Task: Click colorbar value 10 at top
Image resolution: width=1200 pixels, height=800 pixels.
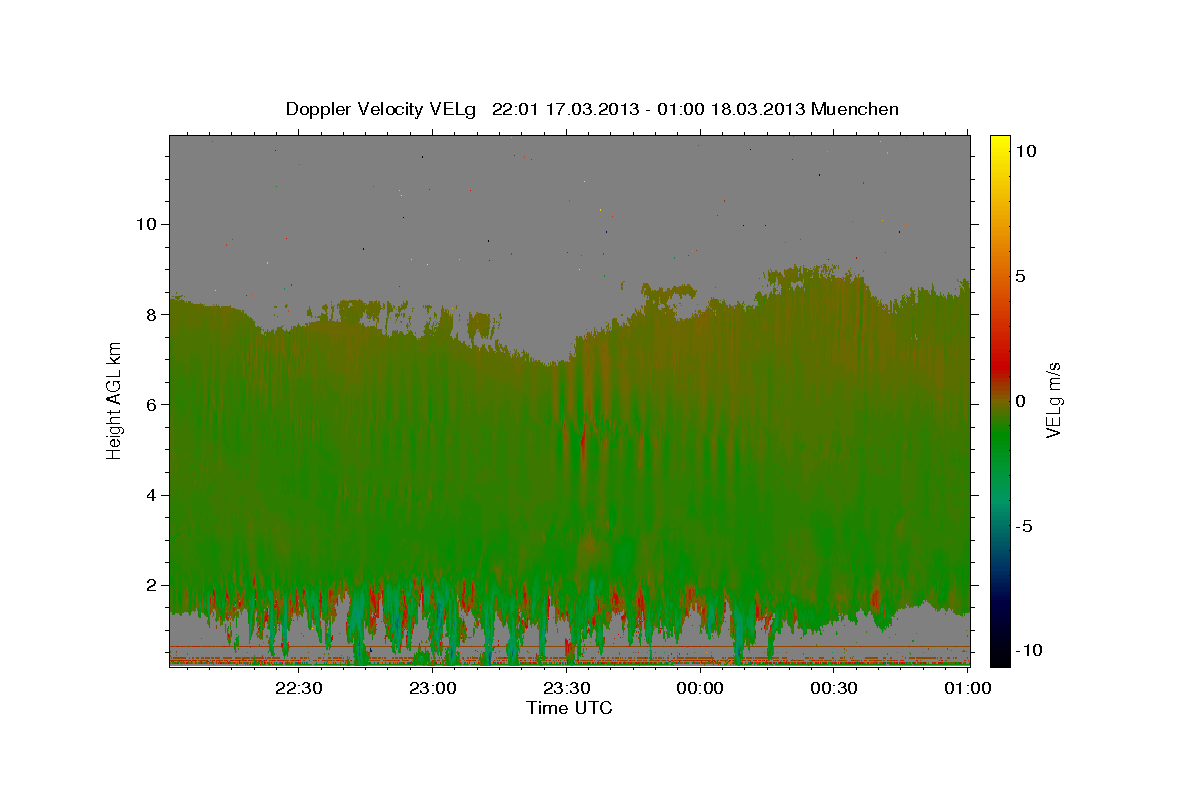Action: 1026,151
